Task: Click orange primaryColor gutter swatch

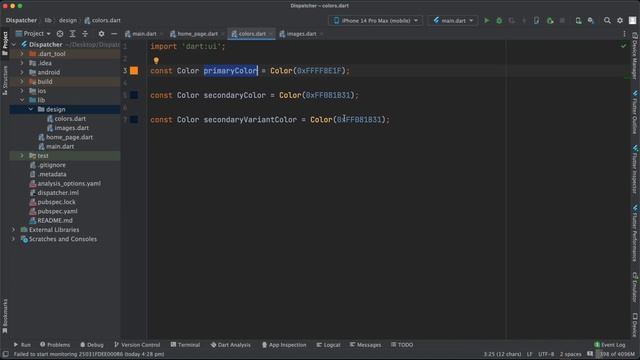Action: (x=134, y=71)
